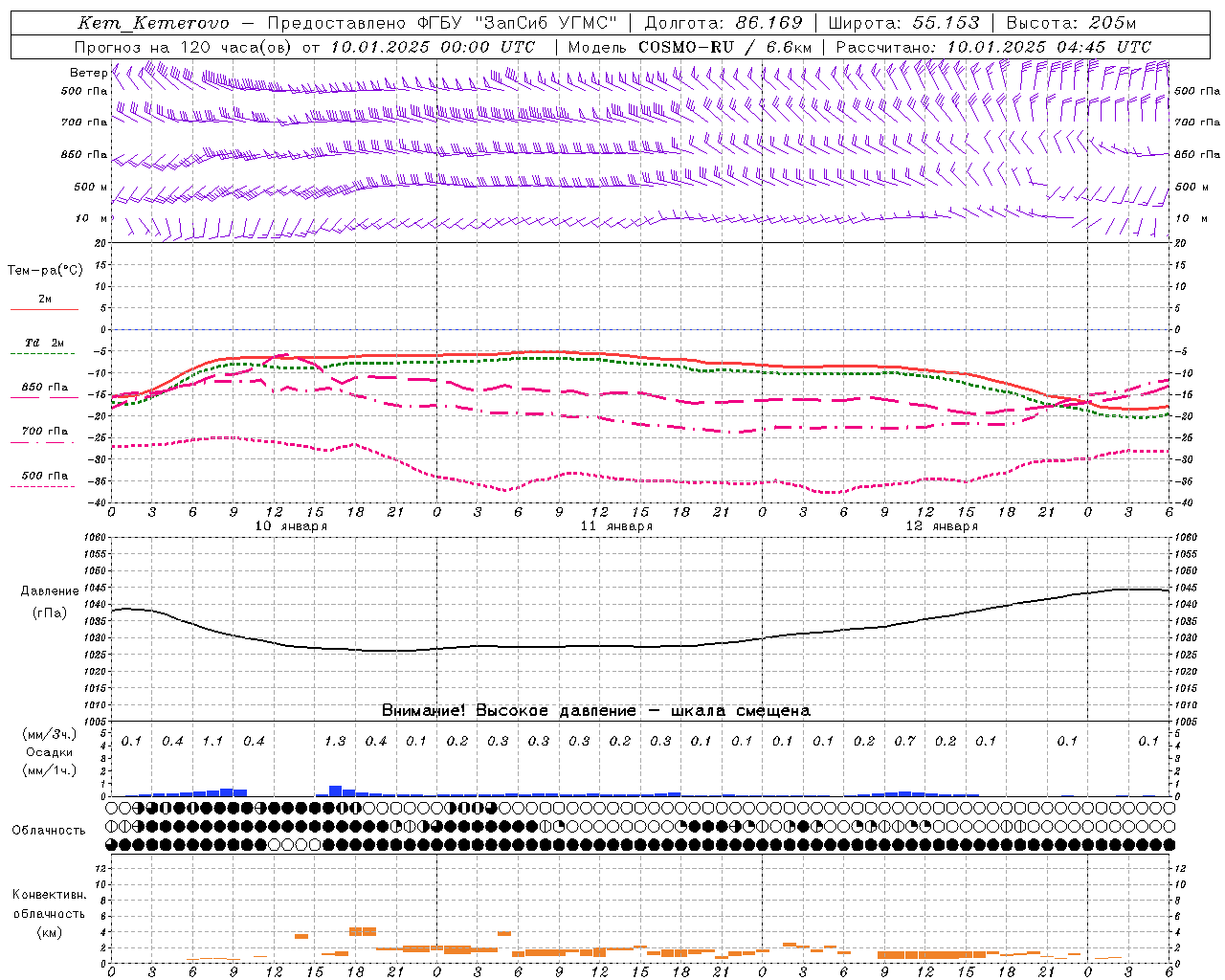Select the 11 января date label
Screen dimensions: 1225x980
616,526
